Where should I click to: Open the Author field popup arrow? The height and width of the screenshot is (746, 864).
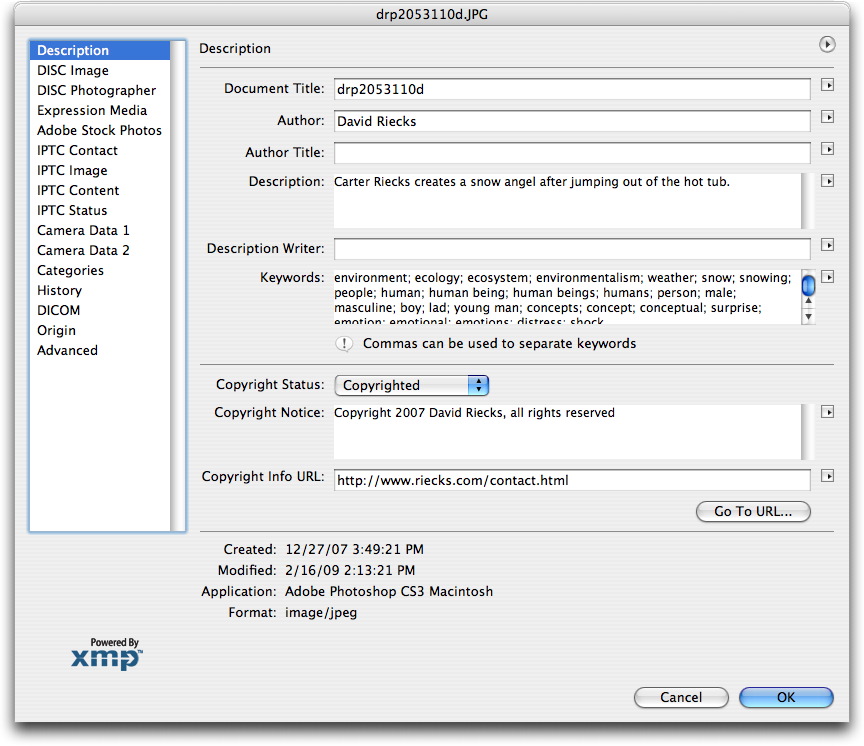[827, 117]
